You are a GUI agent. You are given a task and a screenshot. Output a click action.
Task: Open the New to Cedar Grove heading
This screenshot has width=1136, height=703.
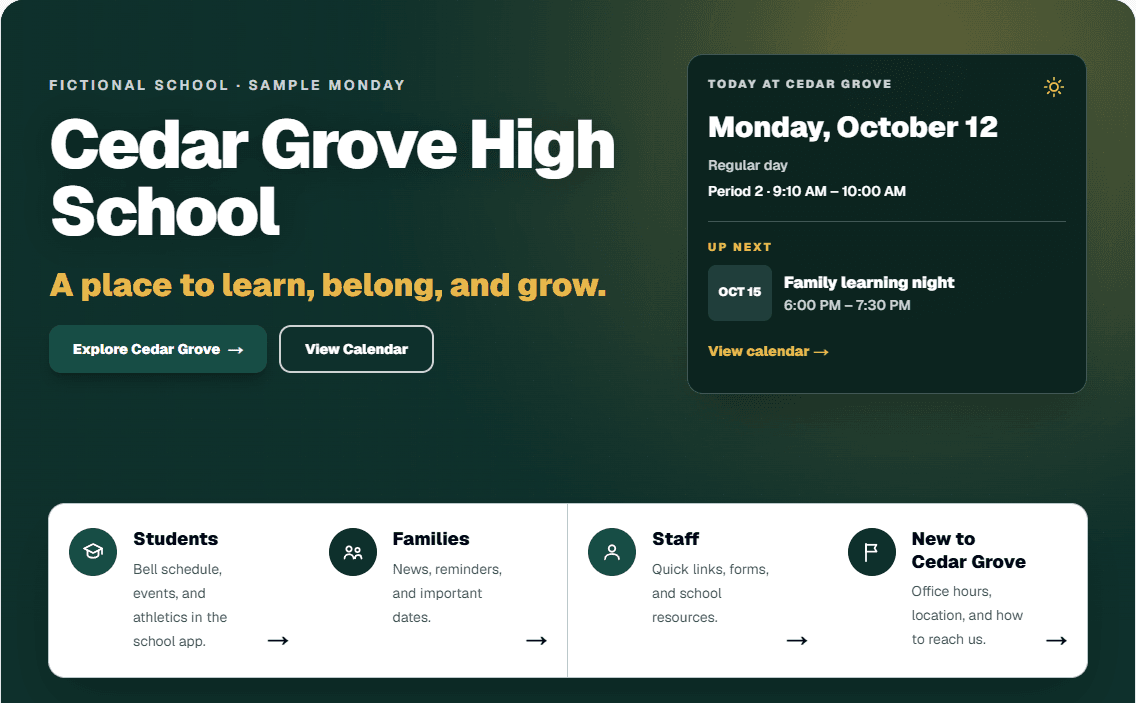click(x=969, y=550)
